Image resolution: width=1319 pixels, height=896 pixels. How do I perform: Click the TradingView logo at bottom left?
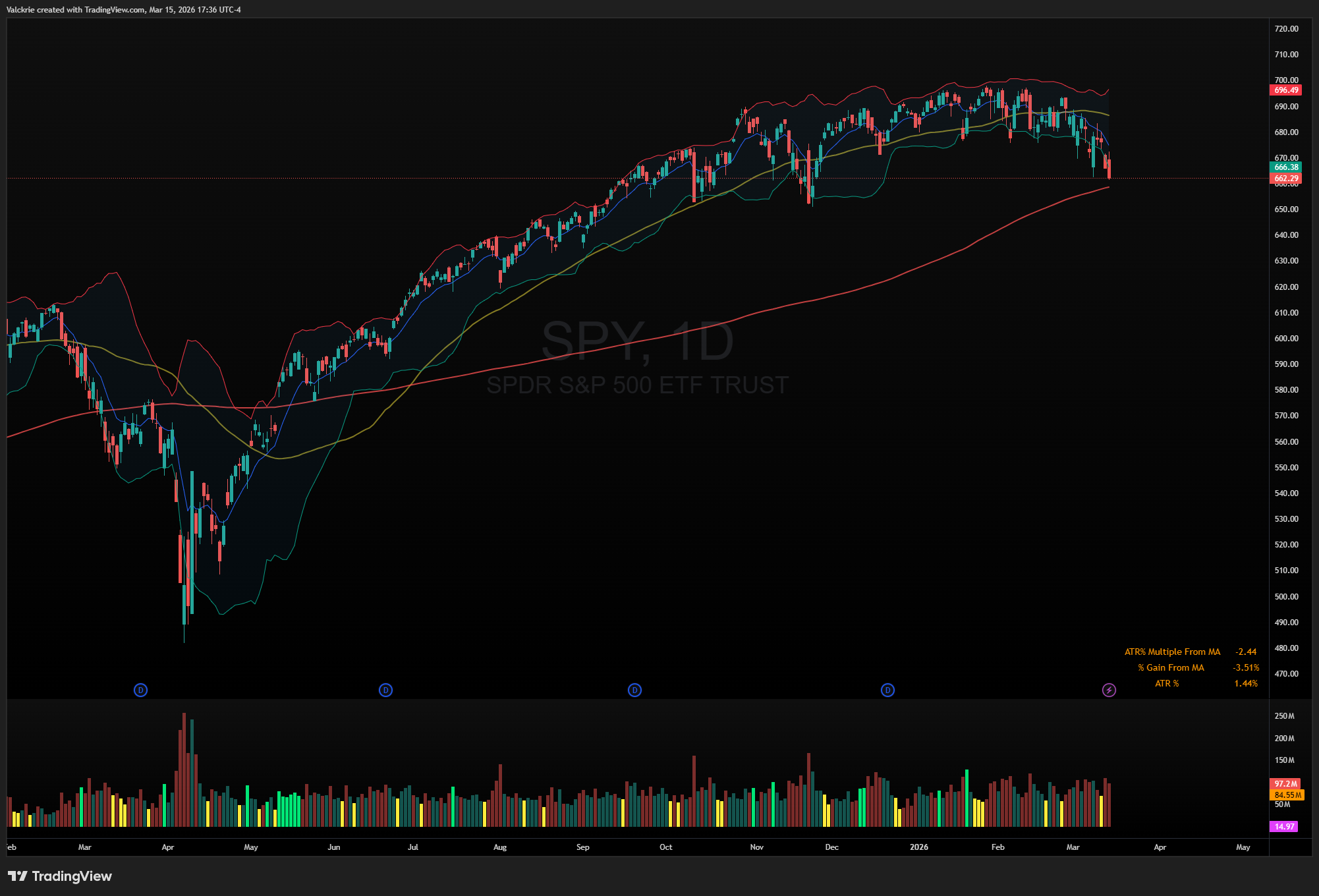60,876
